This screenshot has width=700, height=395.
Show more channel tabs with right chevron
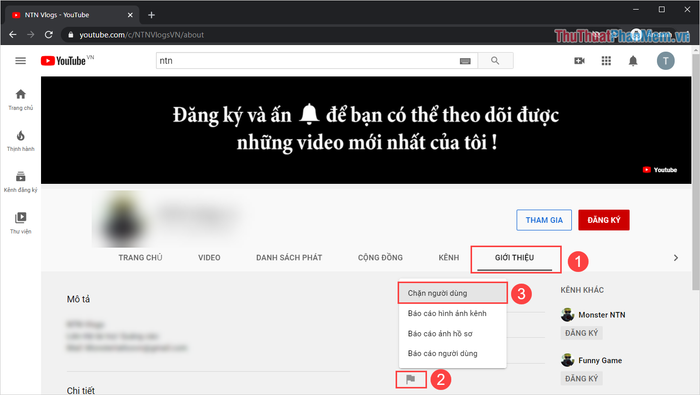click(x=676, y=258)
